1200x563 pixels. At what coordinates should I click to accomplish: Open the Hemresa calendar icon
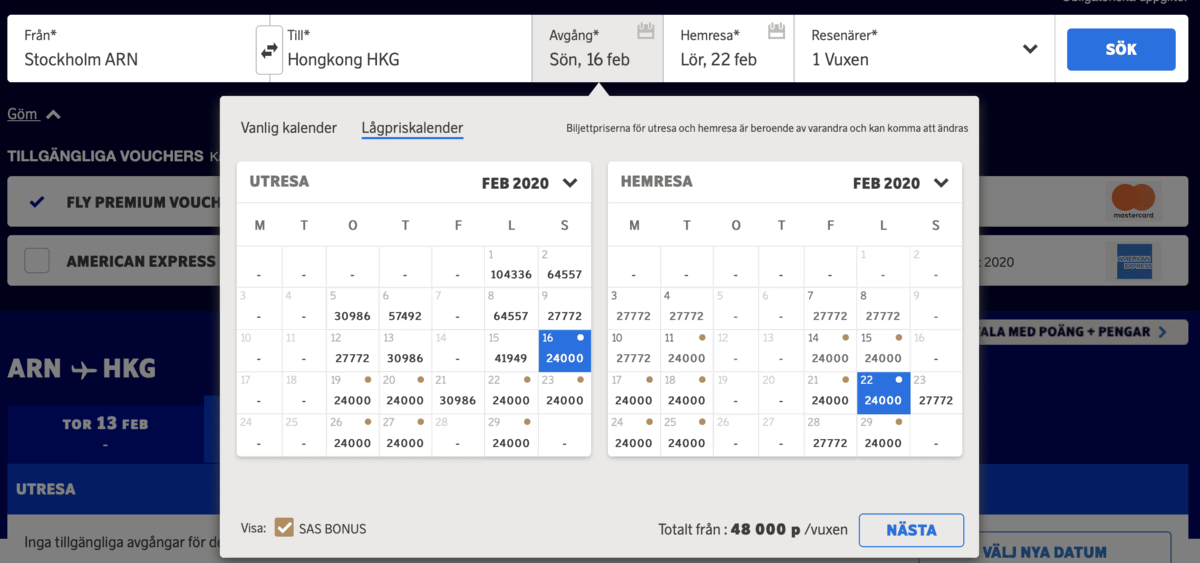pos(777,31)
